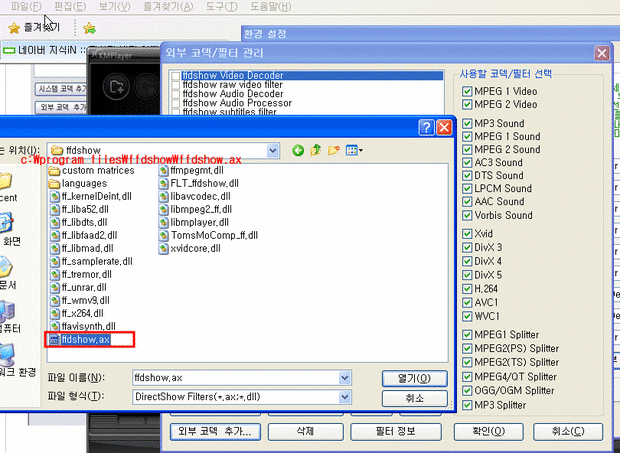Uncheck MPEG4/QT Splitter checkbox
The image size is (620, 453).
[x=467, y=377]
